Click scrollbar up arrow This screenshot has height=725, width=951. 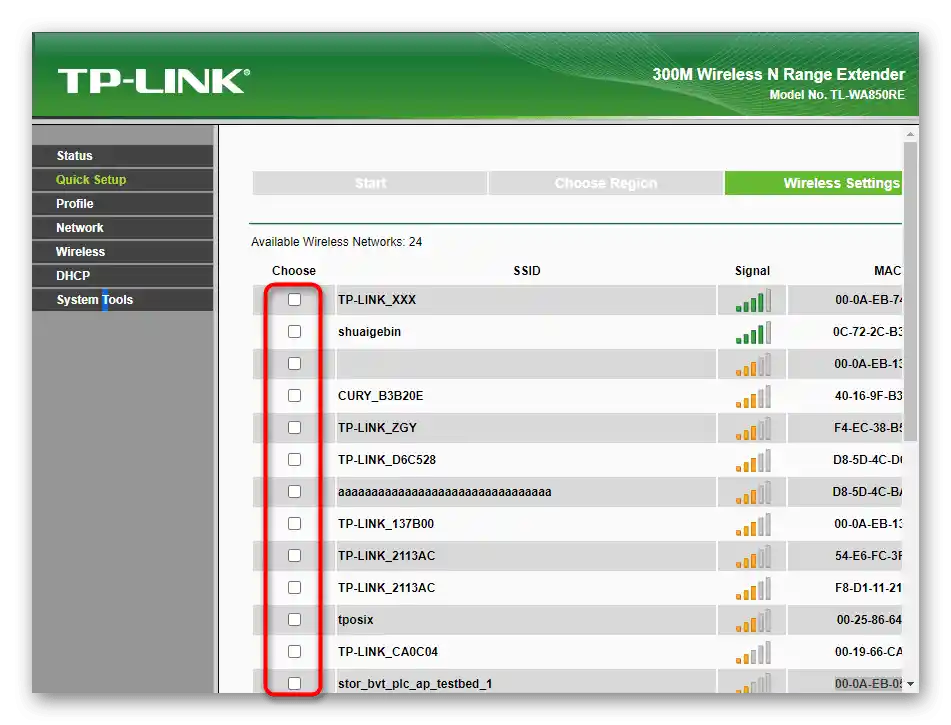(910, 134)
